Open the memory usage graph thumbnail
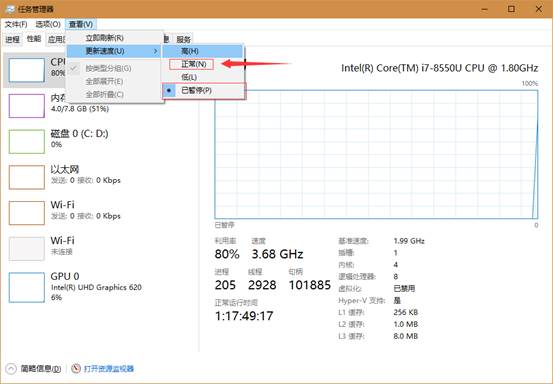Image resolution: width=553 pixels, height=384 pixels. [x=27, y=106]
